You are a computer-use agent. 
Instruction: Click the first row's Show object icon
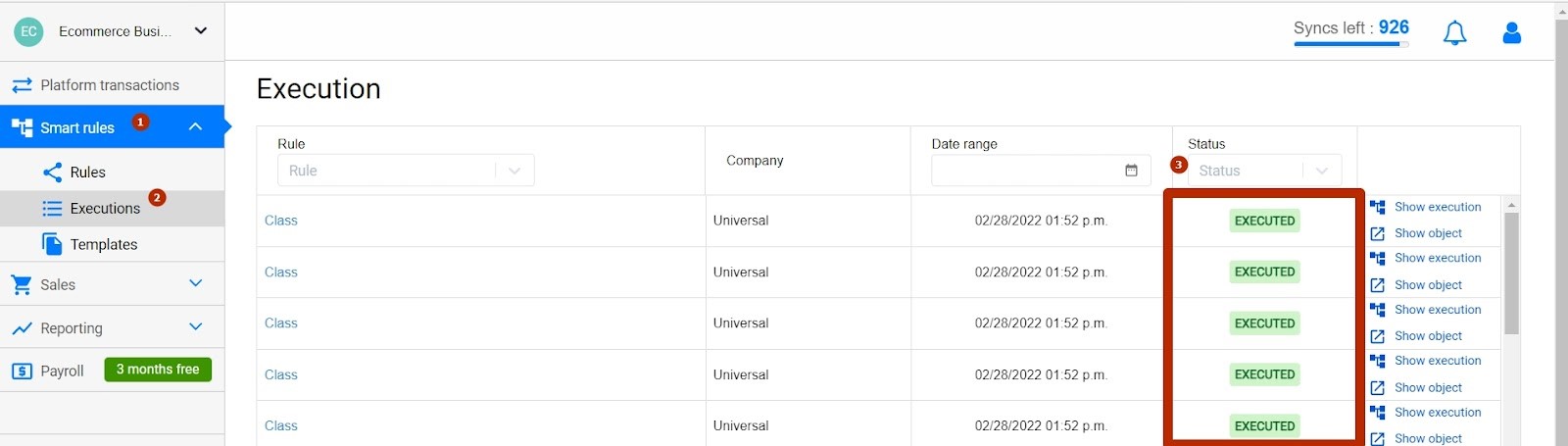[1377, 233]
